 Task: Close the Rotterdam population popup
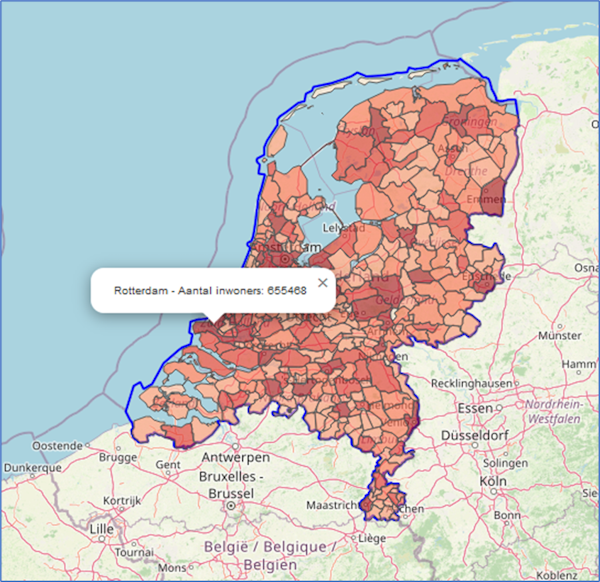click(x=322, y=283)
